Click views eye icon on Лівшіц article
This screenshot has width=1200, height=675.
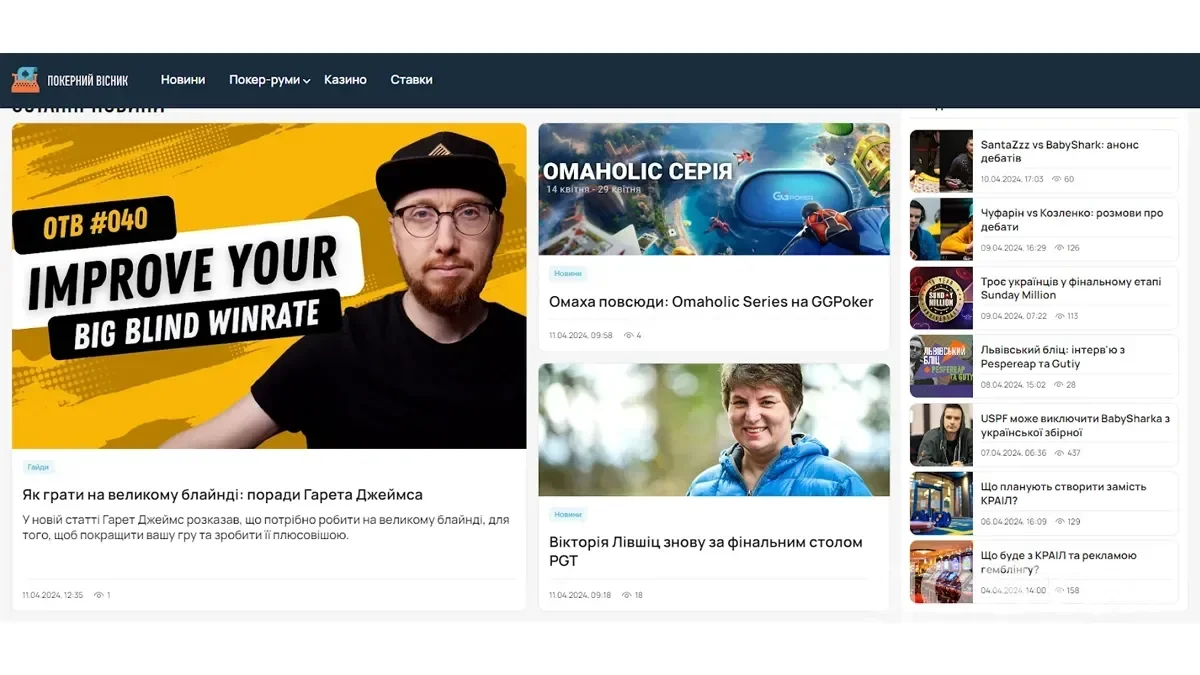click(x=627, y=595)
